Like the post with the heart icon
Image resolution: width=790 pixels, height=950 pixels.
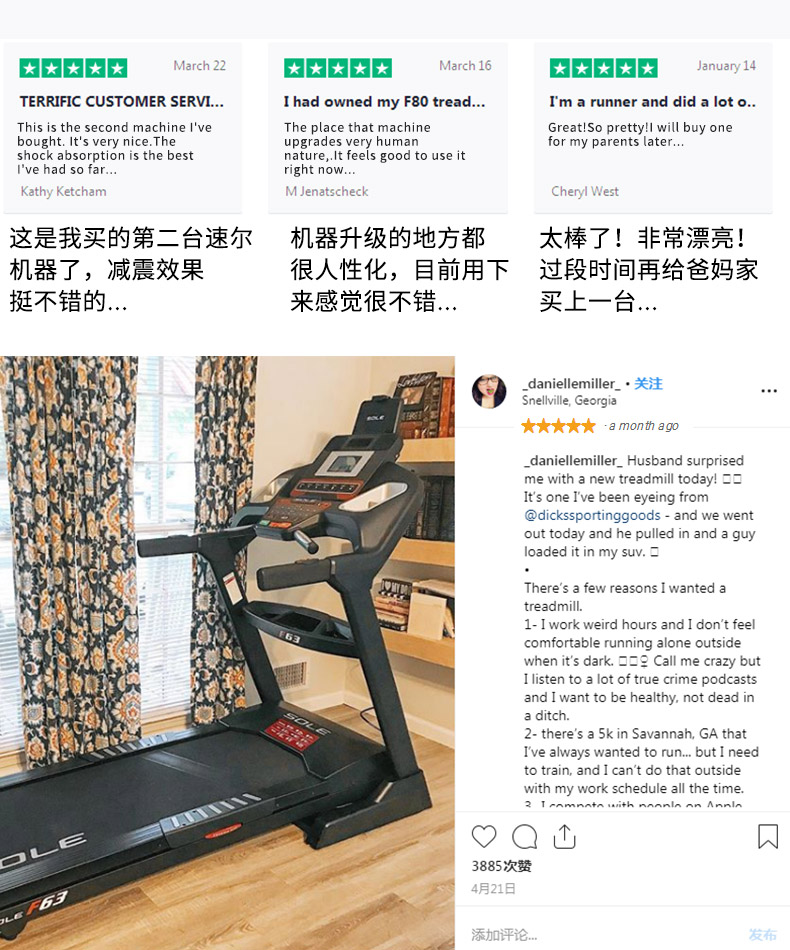pyautogui.click(x=483, y=837)
